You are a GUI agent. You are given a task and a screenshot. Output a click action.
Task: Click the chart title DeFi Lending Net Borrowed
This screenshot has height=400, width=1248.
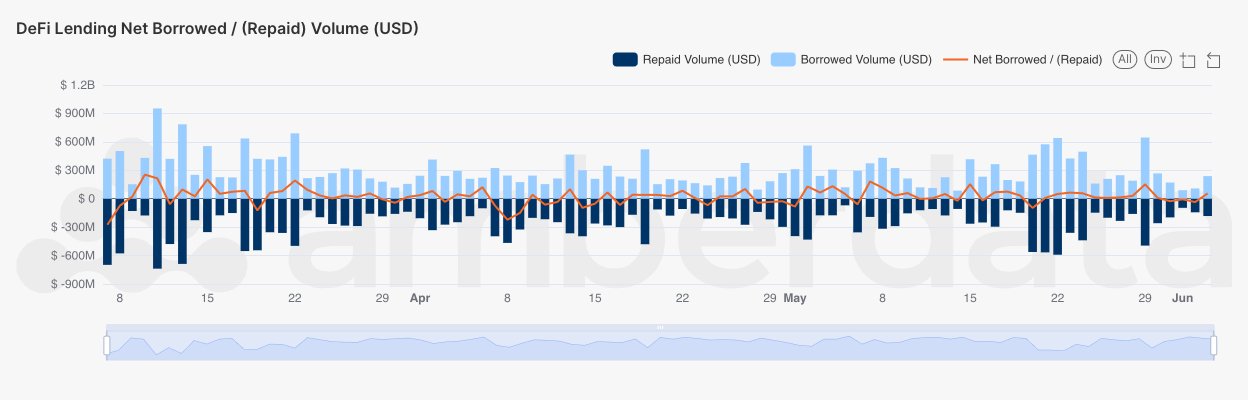click(217, 29)
